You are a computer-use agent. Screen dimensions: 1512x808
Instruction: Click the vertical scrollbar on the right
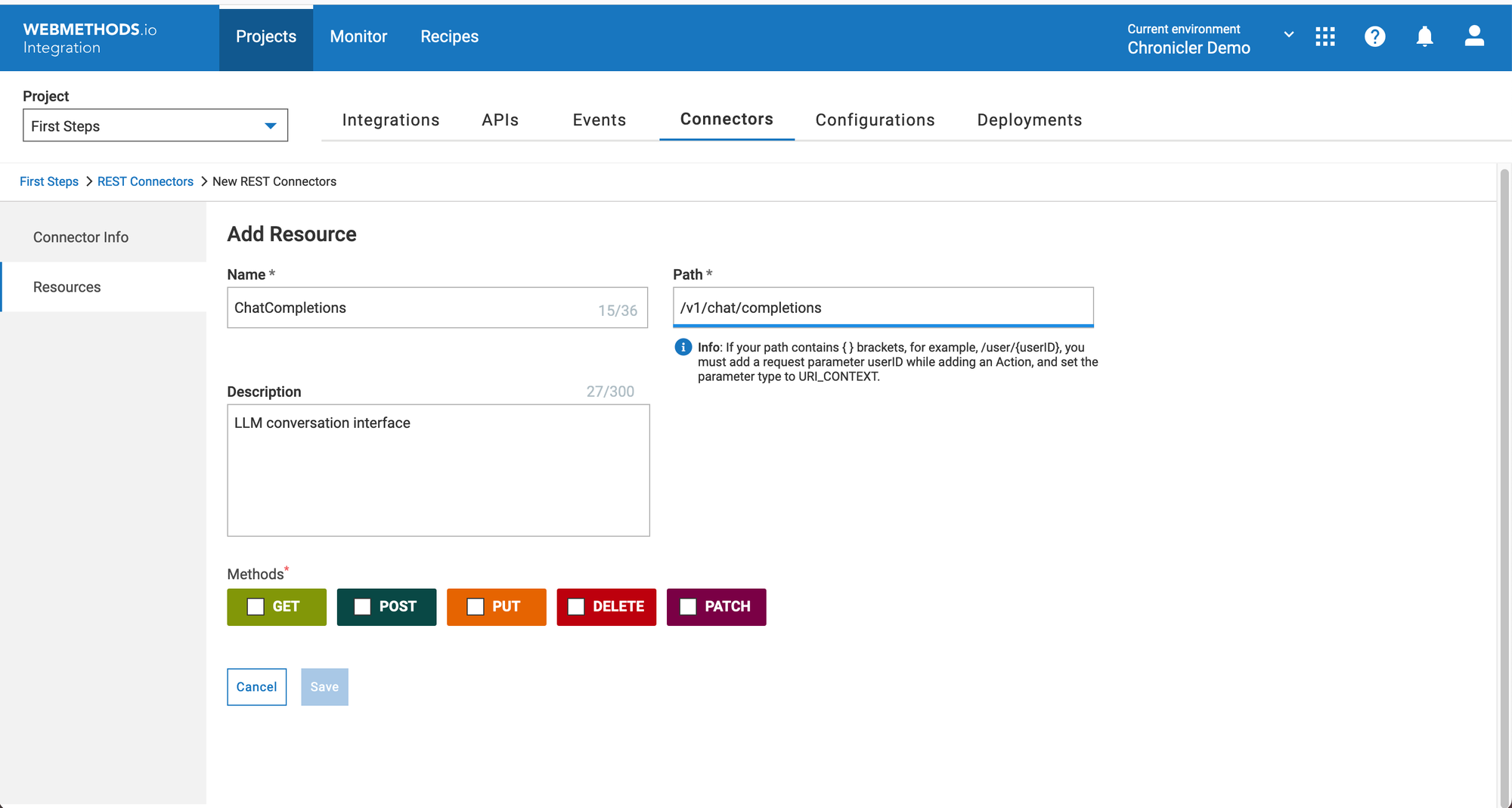(1504, 484)
